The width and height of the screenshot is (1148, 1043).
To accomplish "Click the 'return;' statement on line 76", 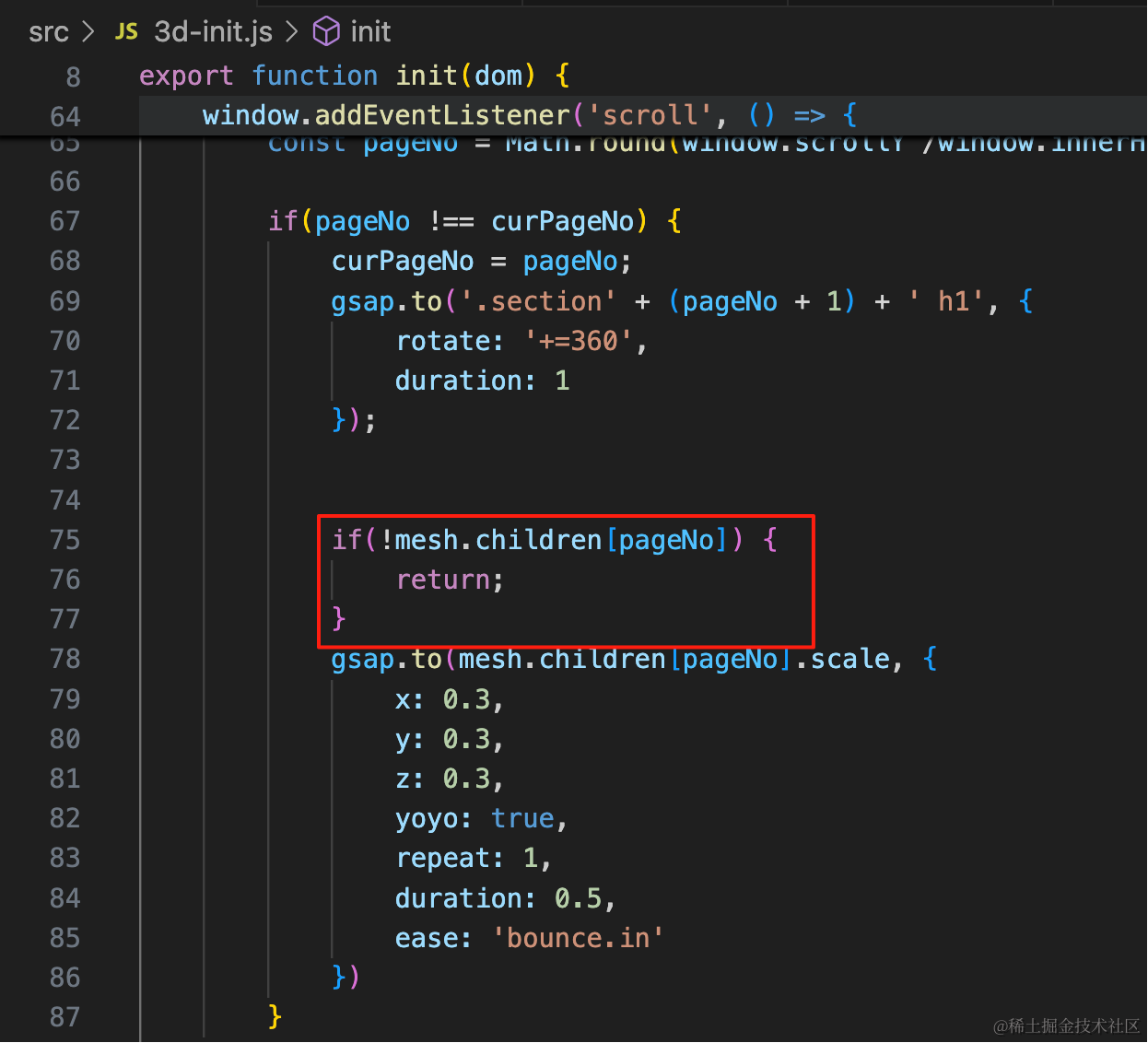I will pyautogui.click(x=450, y=580).
